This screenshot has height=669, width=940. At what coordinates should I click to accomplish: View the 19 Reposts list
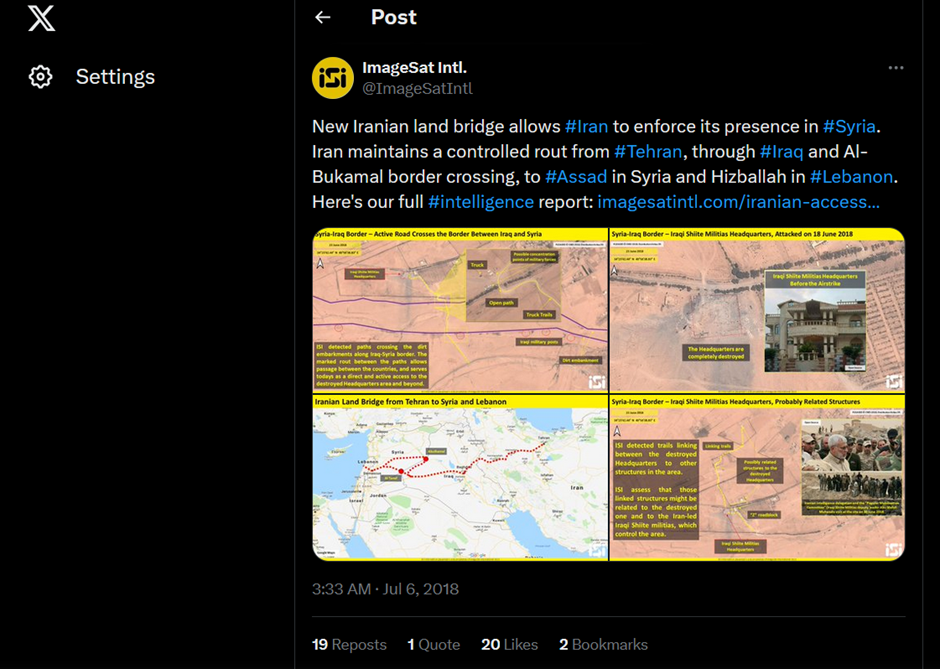tap(349, 644)
